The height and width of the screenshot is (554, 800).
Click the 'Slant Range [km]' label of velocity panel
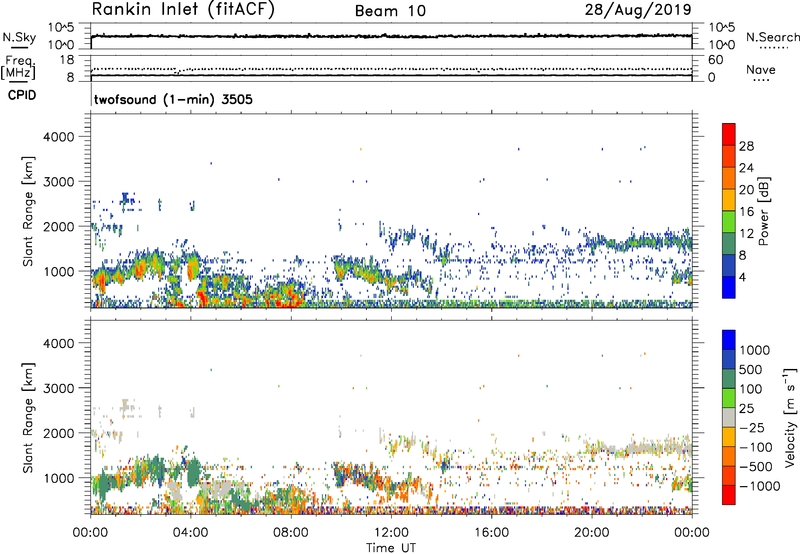28,417
